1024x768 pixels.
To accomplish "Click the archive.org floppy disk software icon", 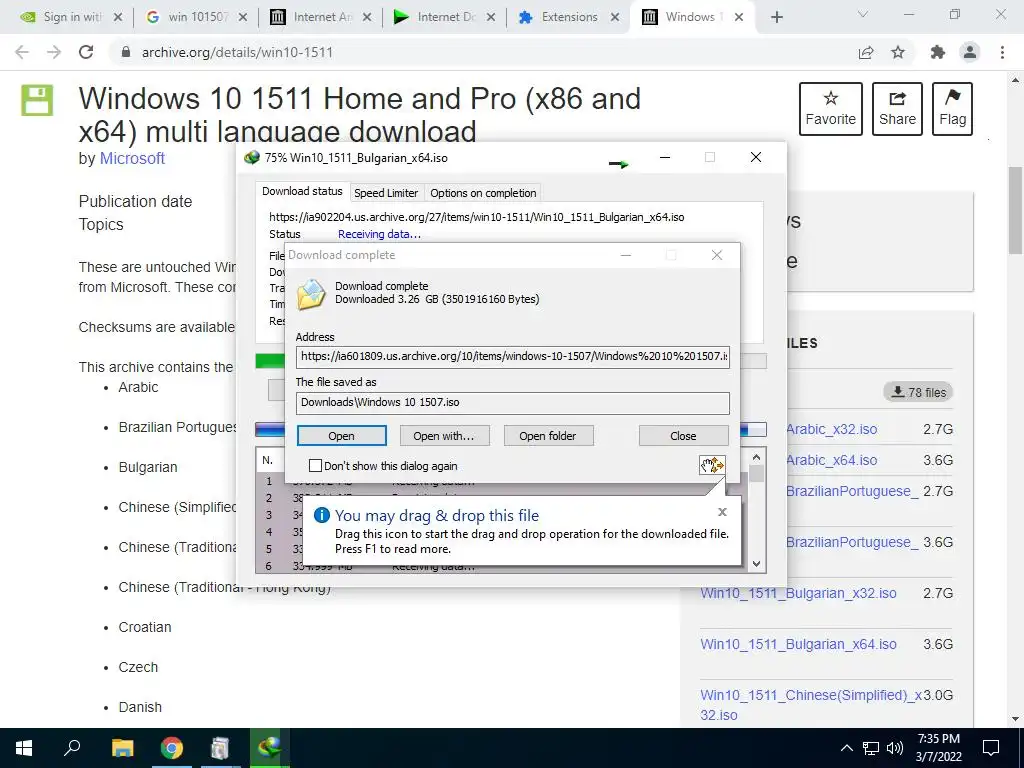I will 37,101.
